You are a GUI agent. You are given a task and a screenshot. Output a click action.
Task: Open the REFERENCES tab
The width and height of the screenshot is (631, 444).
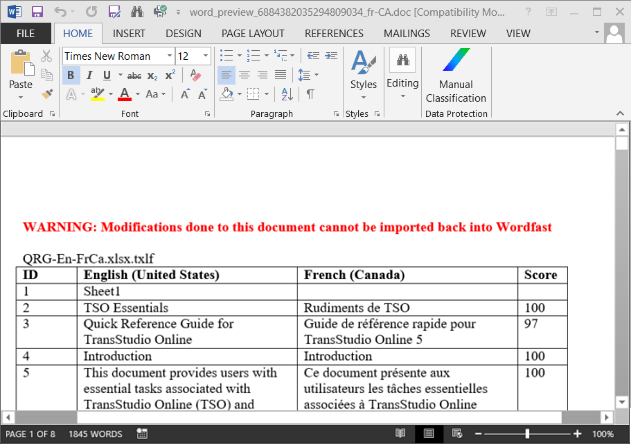point(333,33)
